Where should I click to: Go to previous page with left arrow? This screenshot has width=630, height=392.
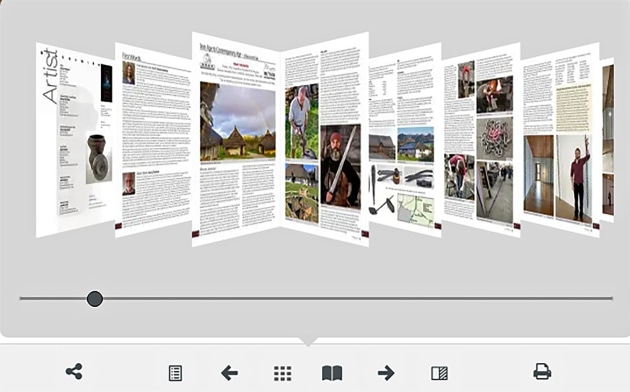229,373
